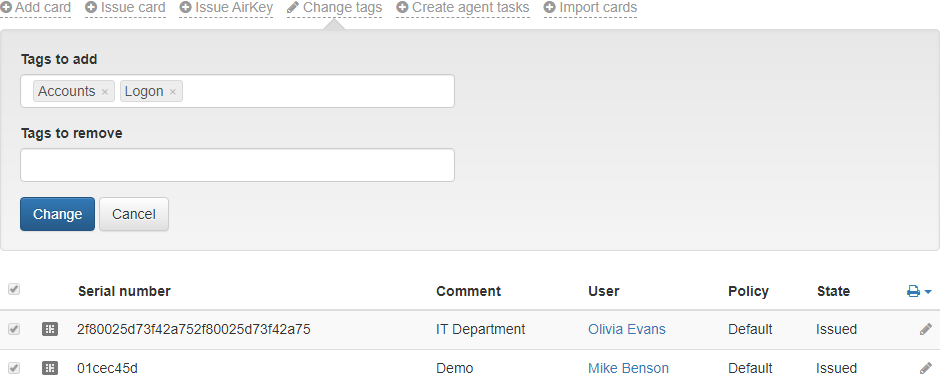The image size is (940, 390).
Task: Remove the Accounts tag via its x
Action: pos(104,92)
